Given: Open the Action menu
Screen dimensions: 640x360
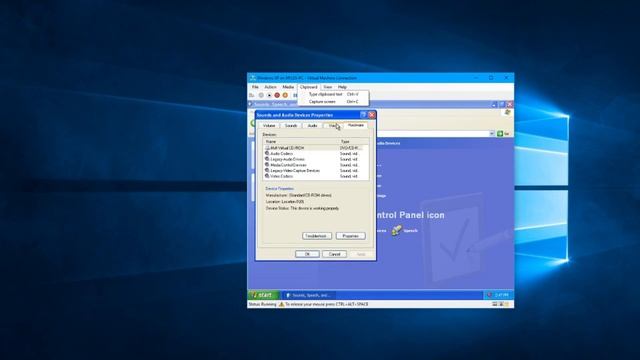Looking at the screenshot, I should pos(270,87).
